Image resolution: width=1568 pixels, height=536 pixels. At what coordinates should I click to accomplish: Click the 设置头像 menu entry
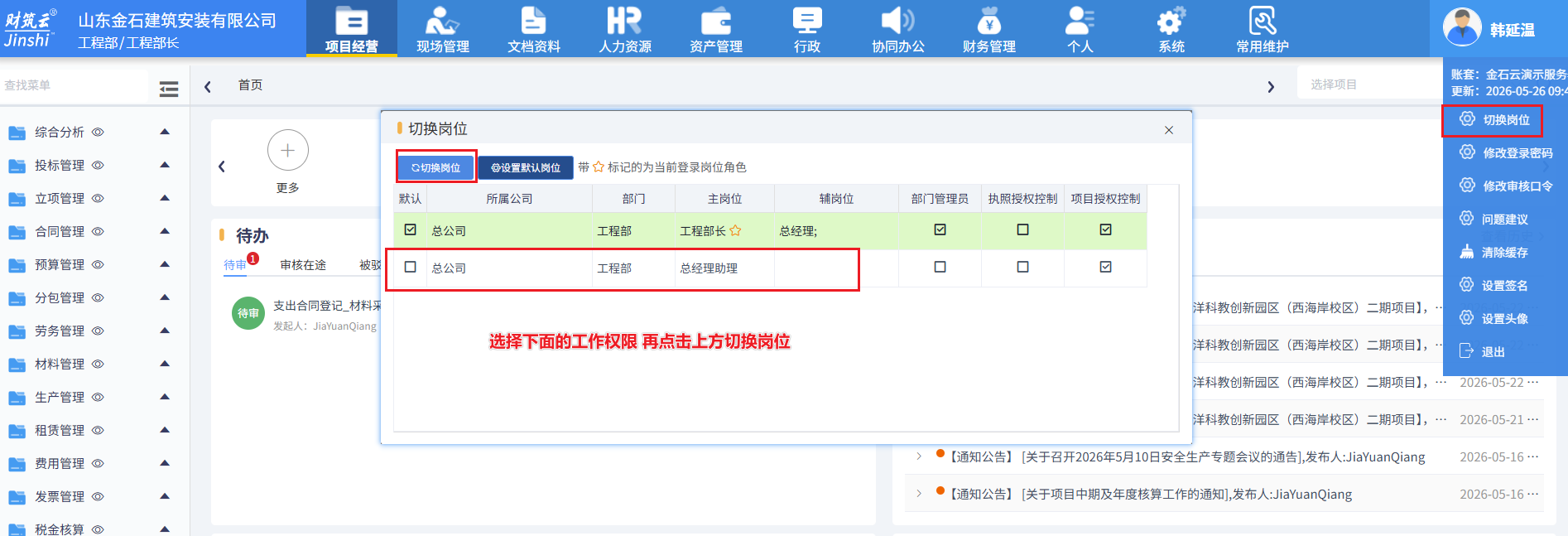point(1495,318)
